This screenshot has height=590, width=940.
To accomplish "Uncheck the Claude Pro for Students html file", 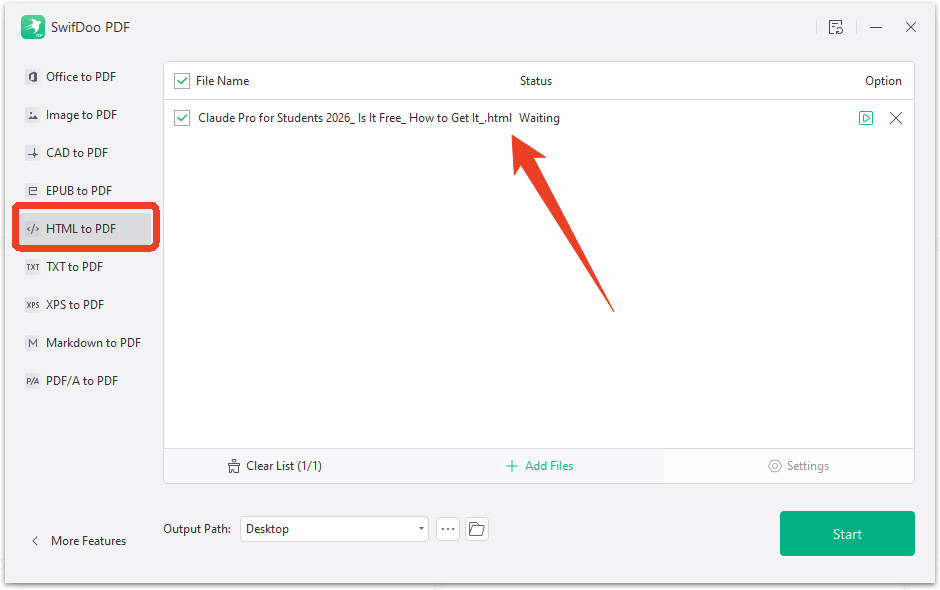I will (182, 118).
